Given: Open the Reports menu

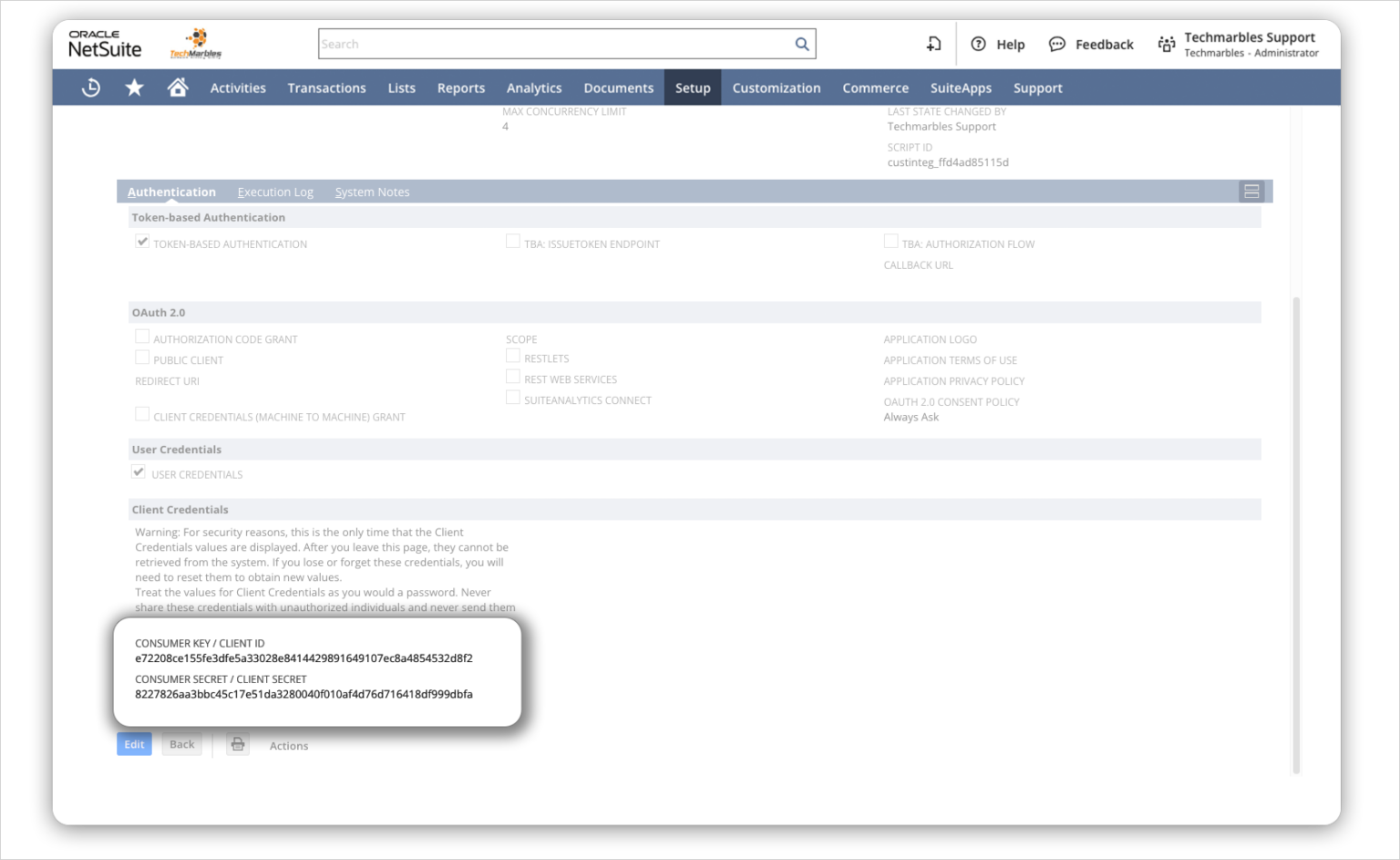Looking at the screenshot, I should pyautogui.click(x=461, y=88).
